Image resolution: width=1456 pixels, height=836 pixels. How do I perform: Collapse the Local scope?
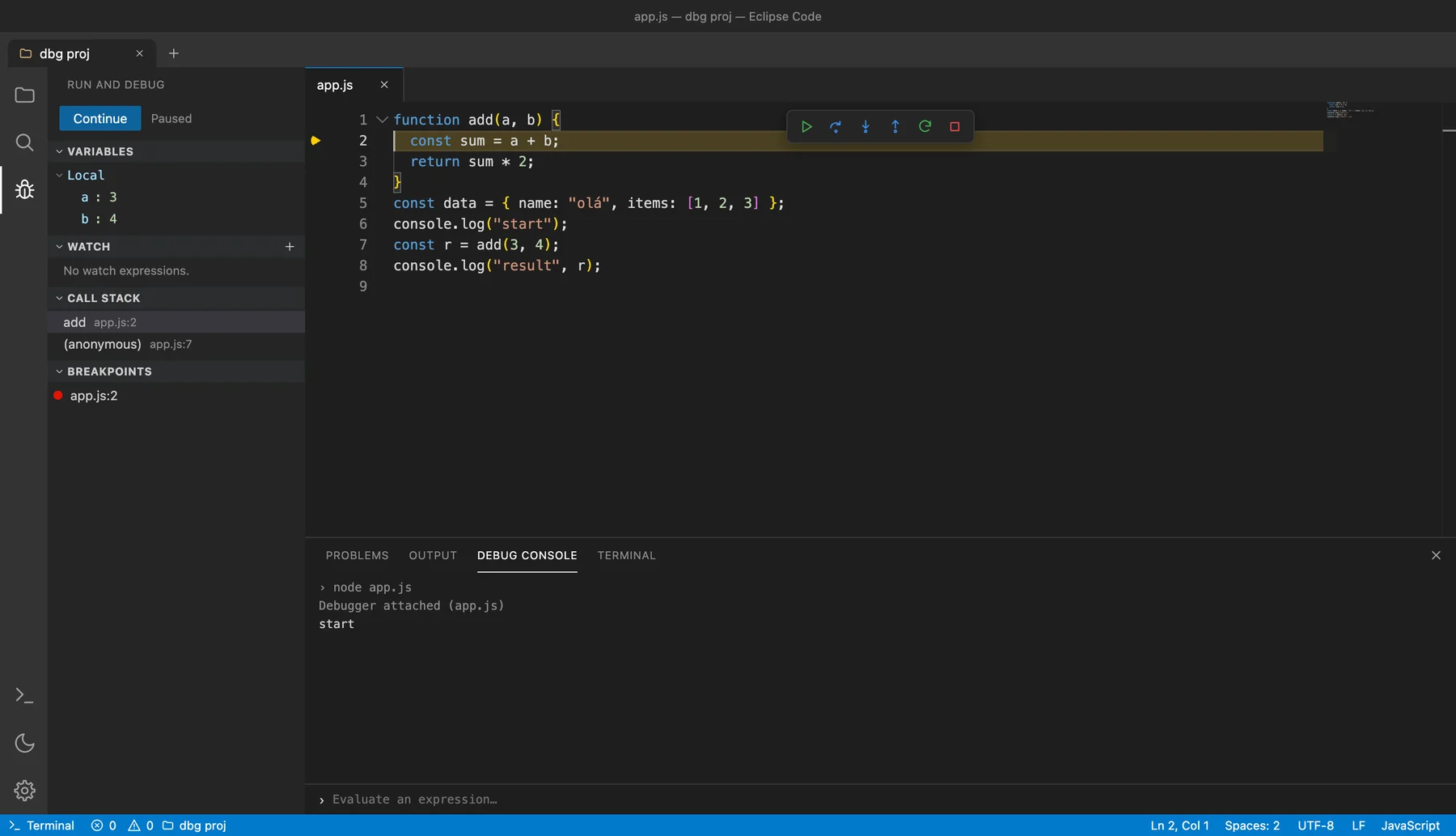click(x=59, y=175)
